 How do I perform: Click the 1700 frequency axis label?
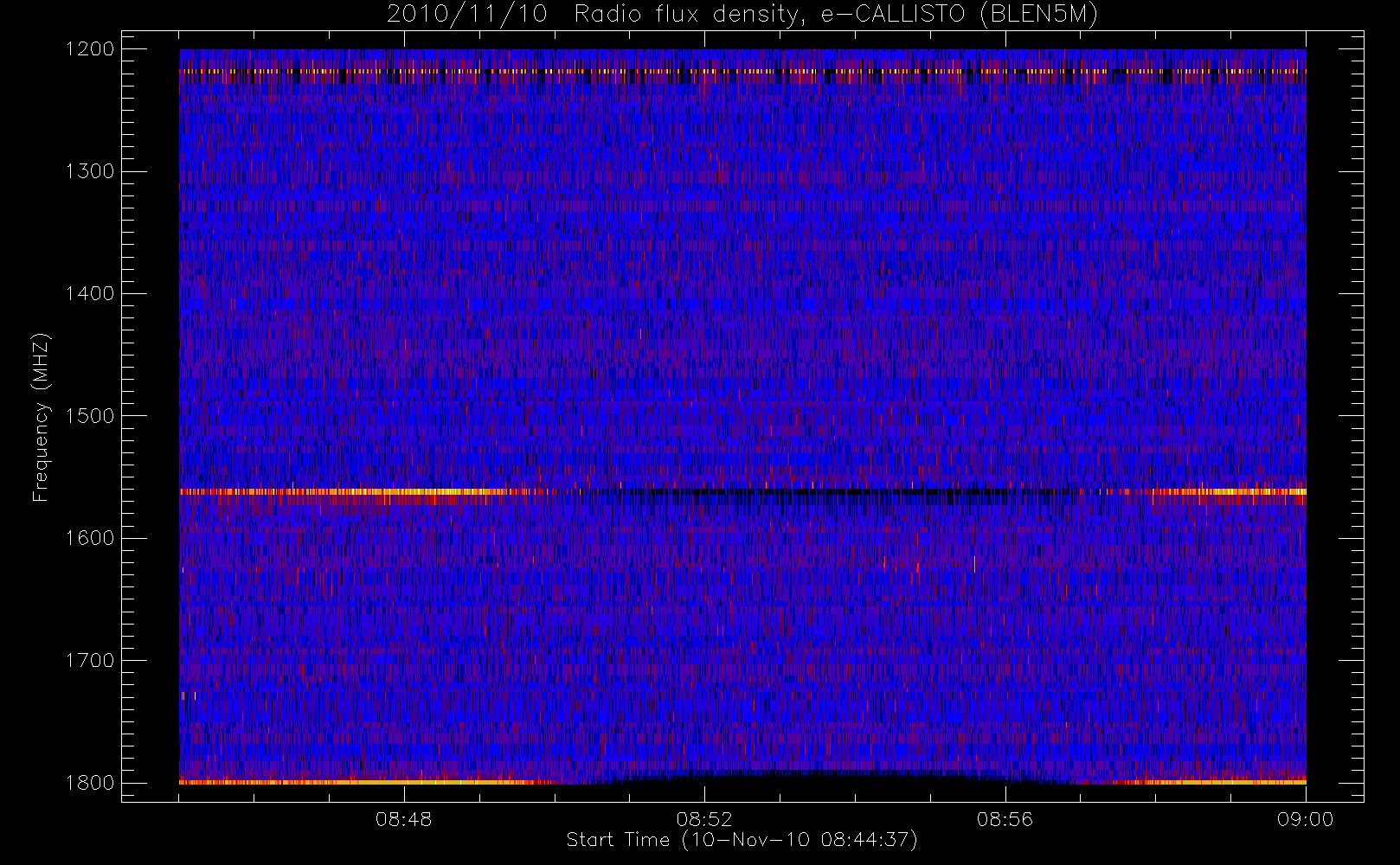coord(90,660)
